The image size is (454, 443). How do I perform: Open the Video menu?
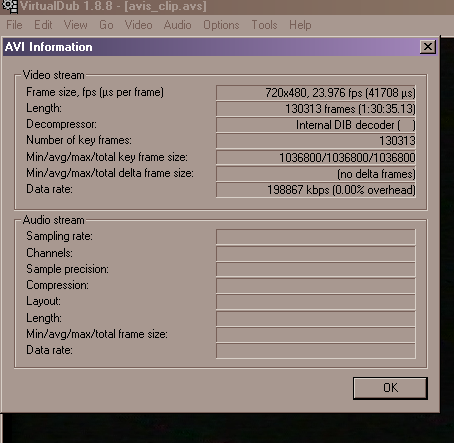pyautogui.click(x=138, y=25)
